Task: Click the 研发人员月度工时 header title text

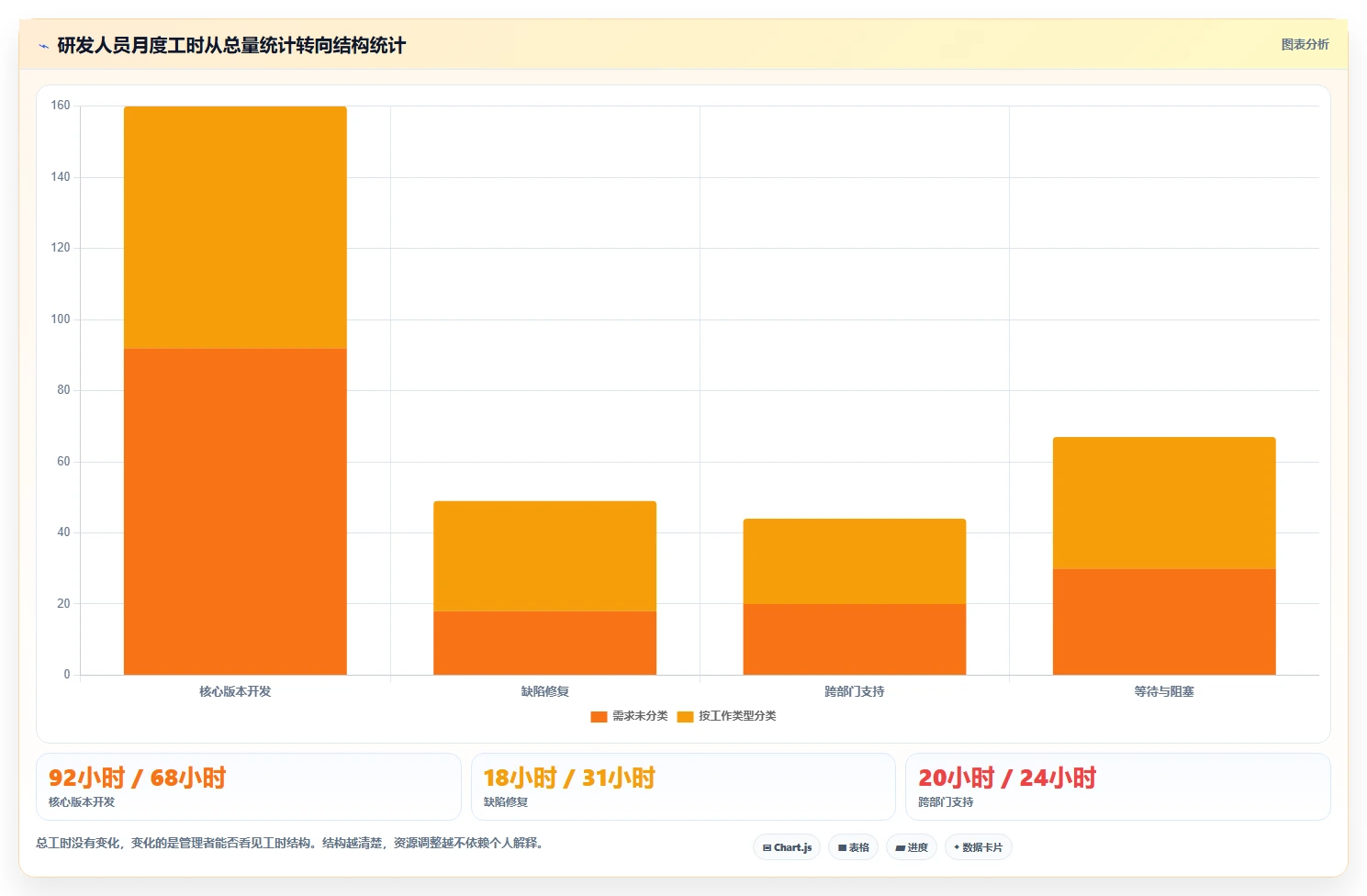Action: pyautogui.click(x=231, y=45)
